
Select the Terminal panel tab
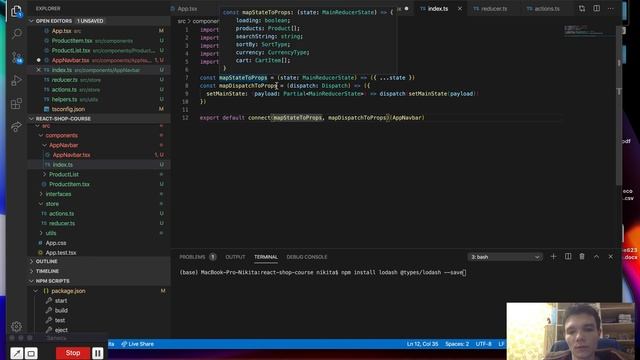pyautogui.click(x=266, y=257)
